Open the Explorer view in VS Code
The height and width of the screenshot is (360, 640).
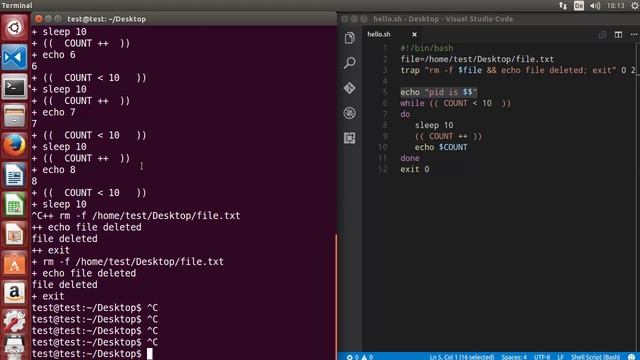point(349,38)
